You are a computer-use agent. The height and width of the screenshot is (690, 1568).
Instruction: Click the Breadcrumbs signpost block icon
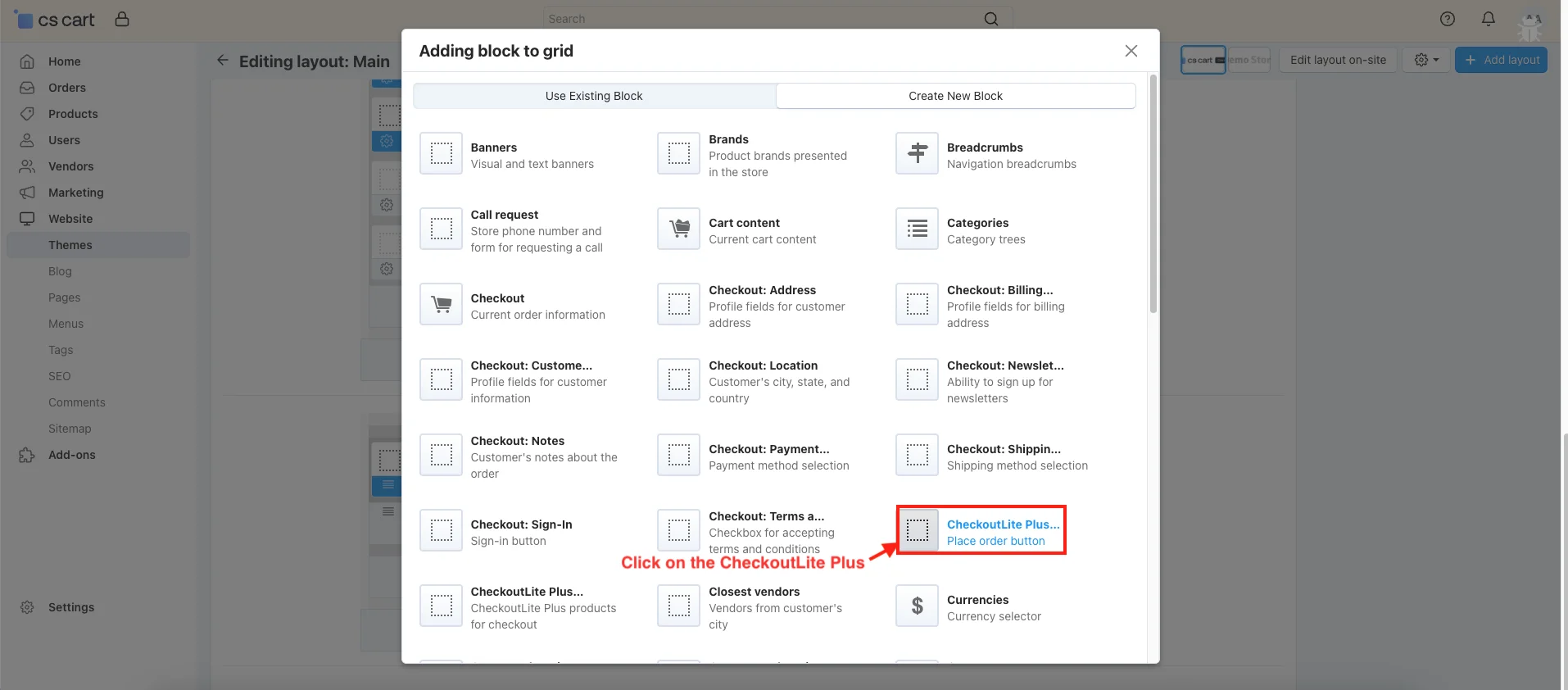click(x=917, y=153)
